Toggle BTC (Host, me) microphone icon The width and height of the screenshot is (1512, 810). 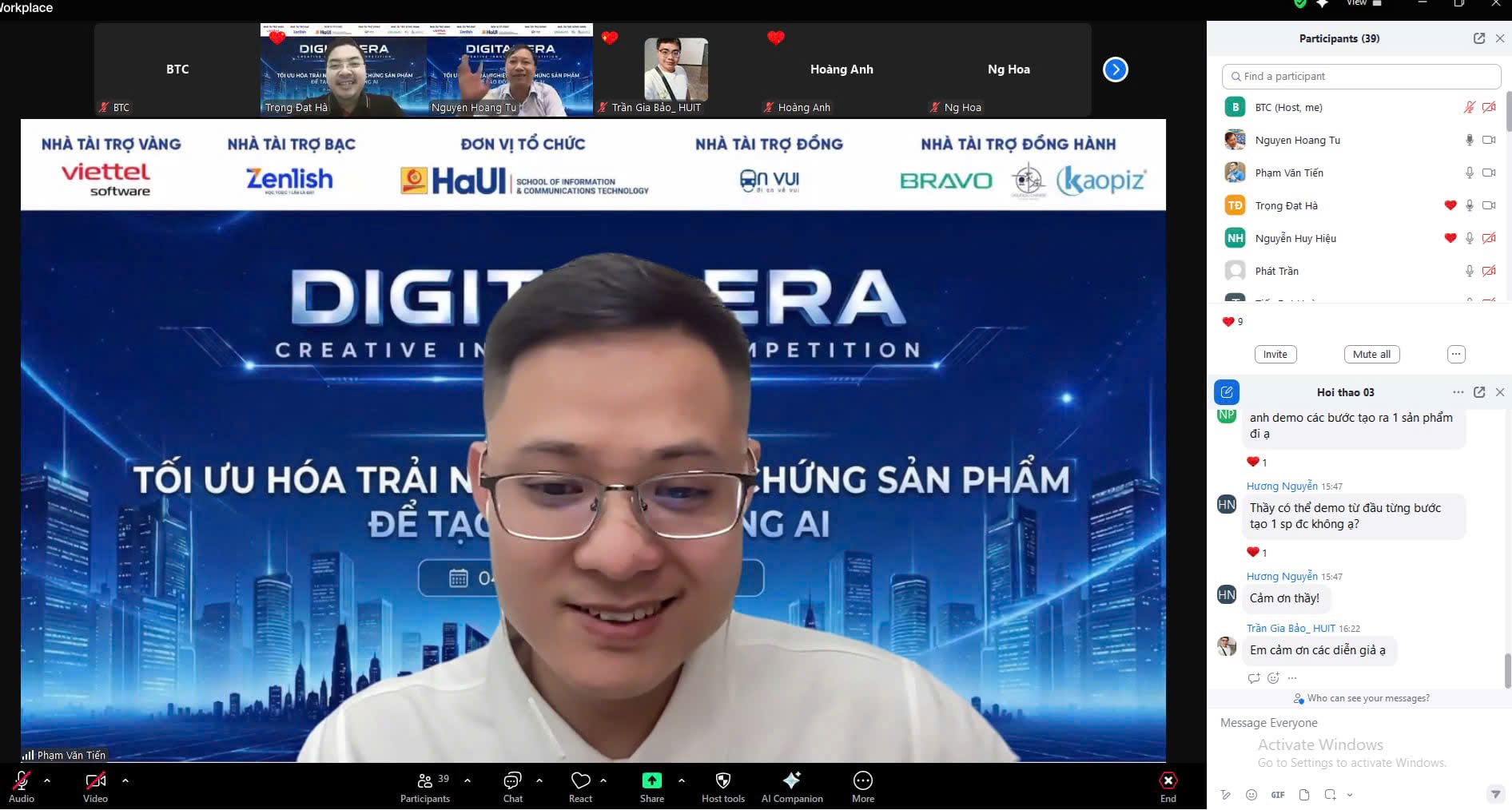coord(1469,107)
